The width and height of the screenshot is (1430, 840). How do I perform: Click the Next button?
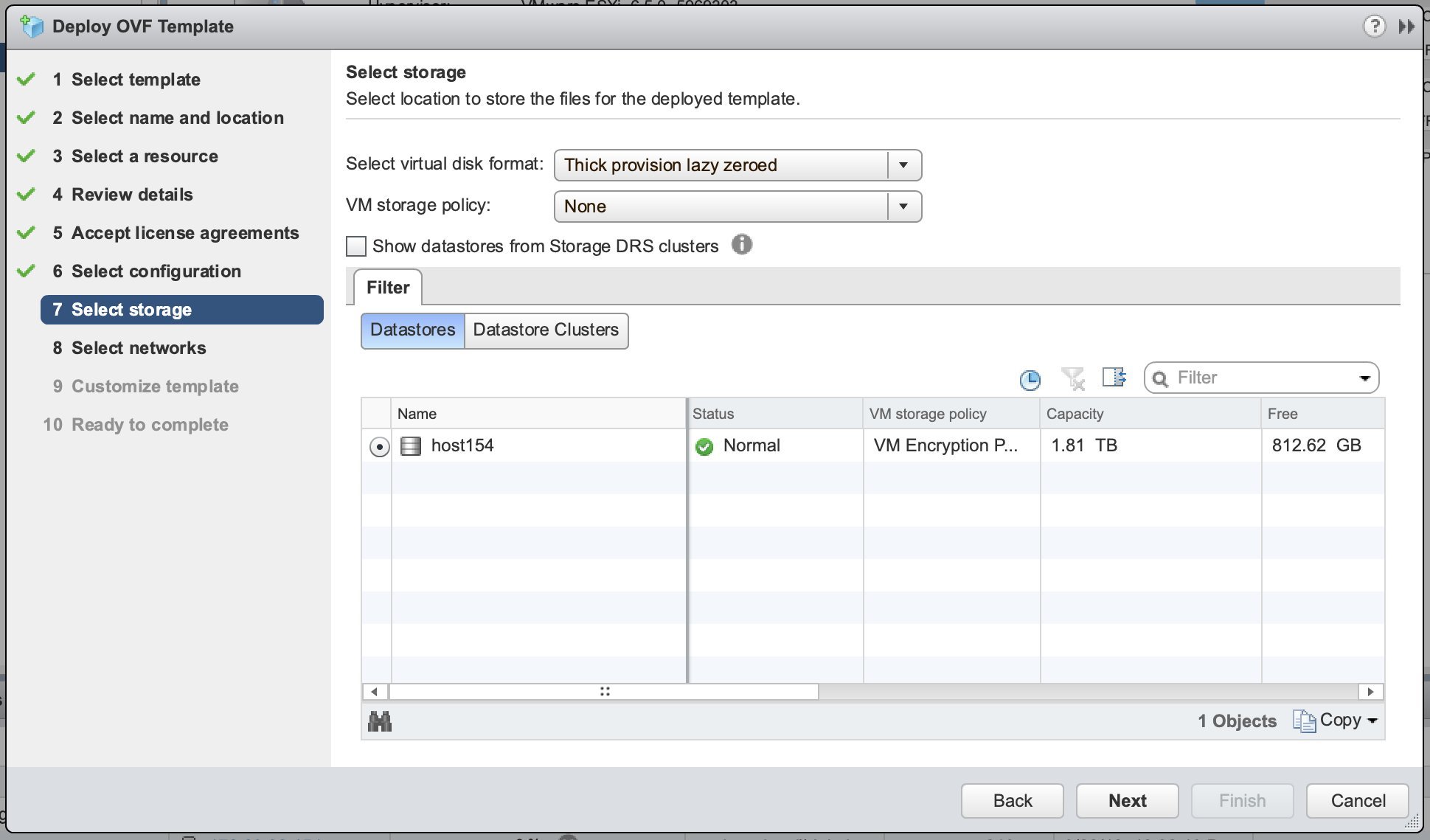click(x=1126, y=800)
